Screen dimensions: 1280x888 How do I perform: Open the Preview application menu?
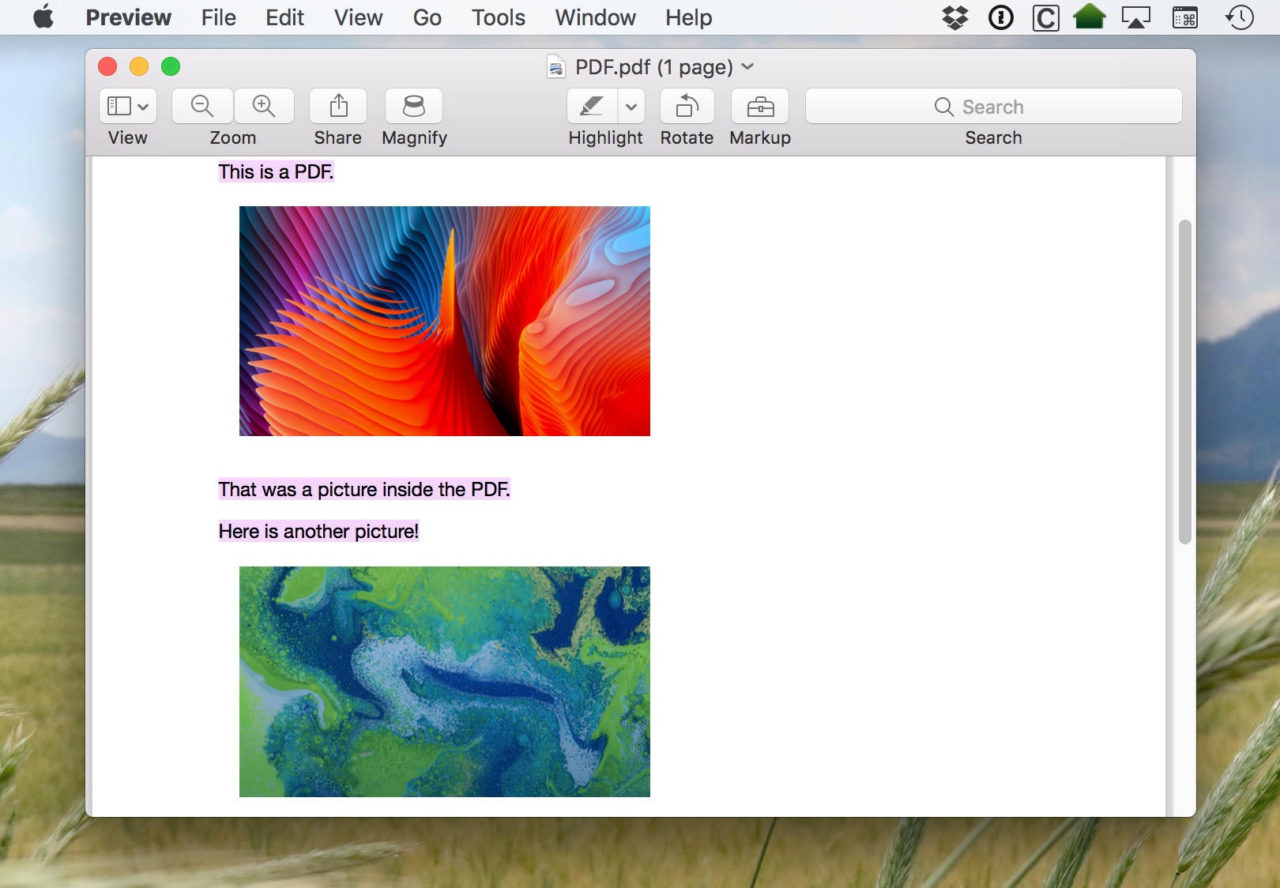[x=128, y=17]
